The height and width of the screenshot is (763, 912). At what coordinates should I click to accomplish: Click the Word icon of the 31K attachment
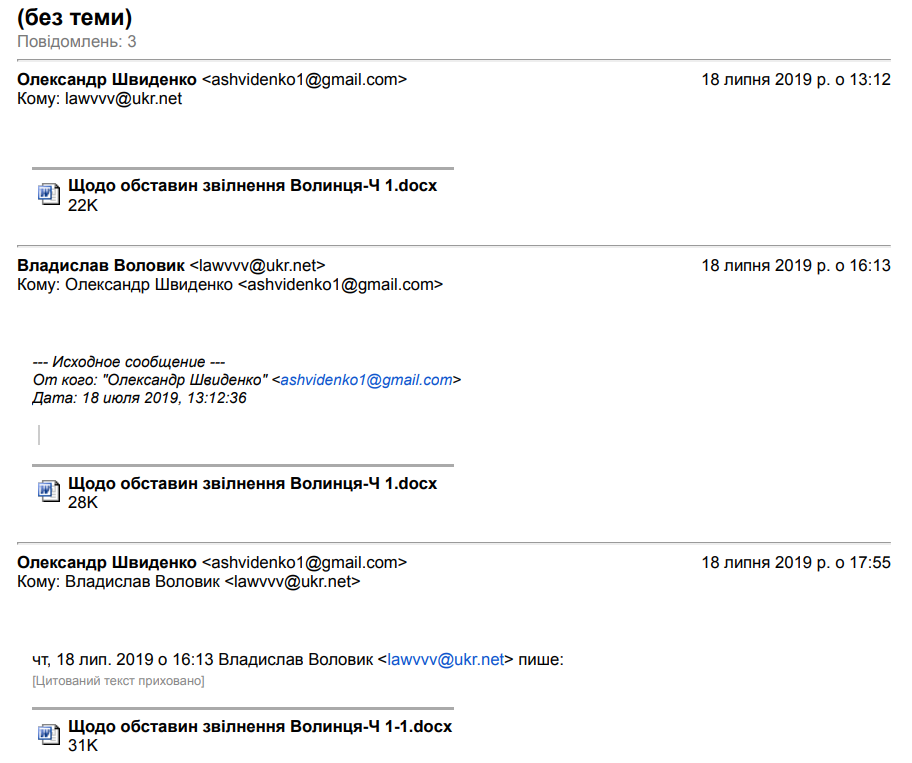click(x=49, y=734)
